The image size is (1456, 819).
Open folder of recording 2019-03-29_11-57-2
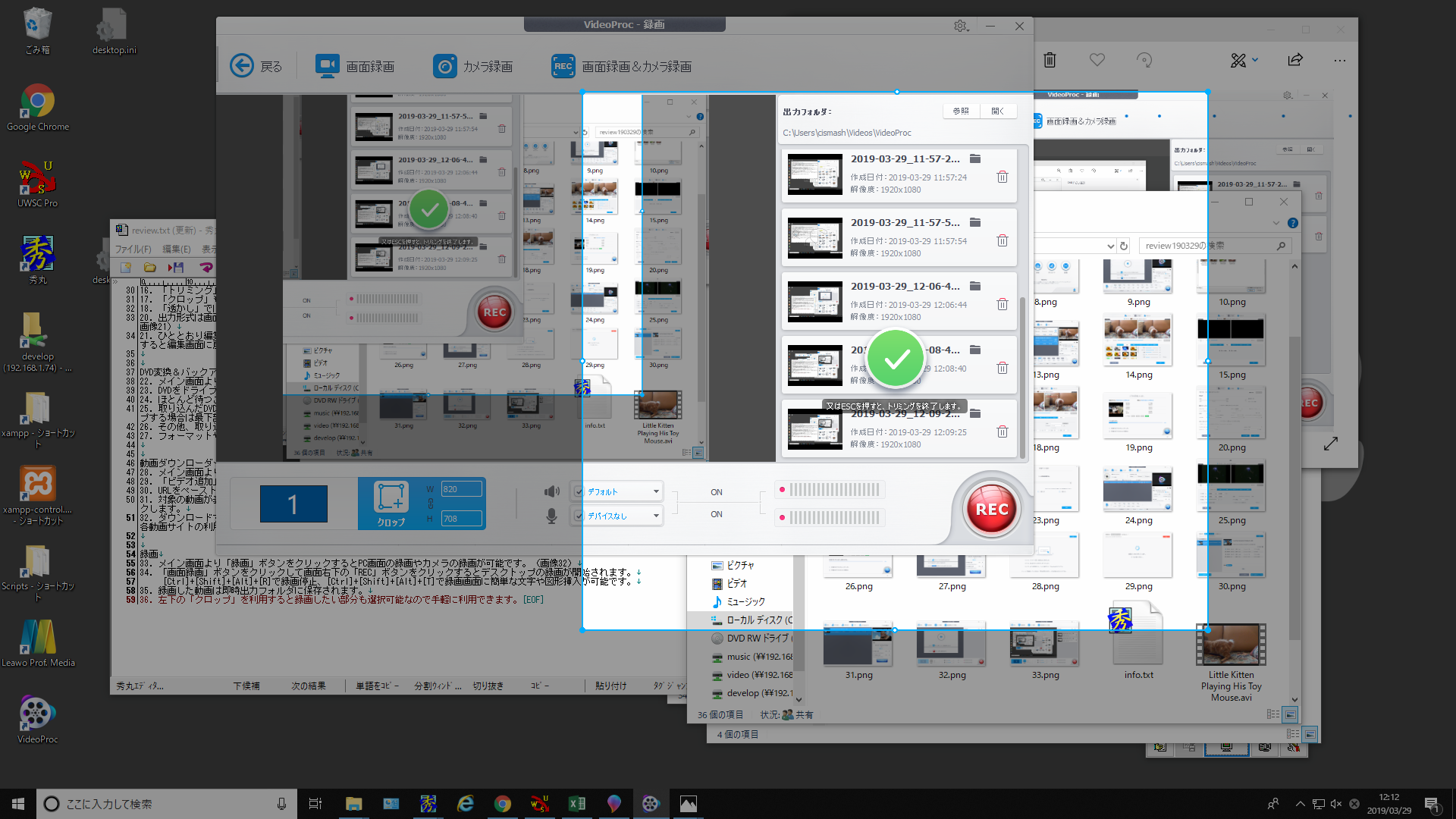tap(975, 158)
